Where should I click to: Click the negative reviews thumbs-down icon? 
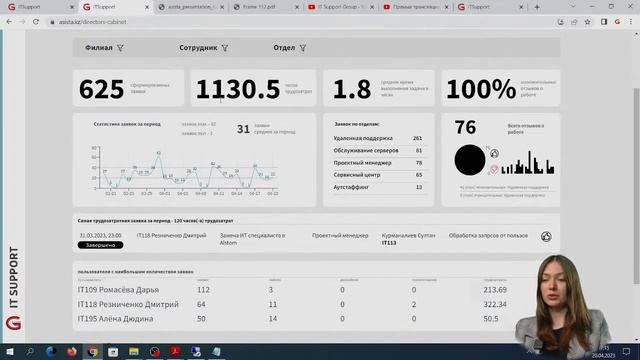tap(494, 169)
